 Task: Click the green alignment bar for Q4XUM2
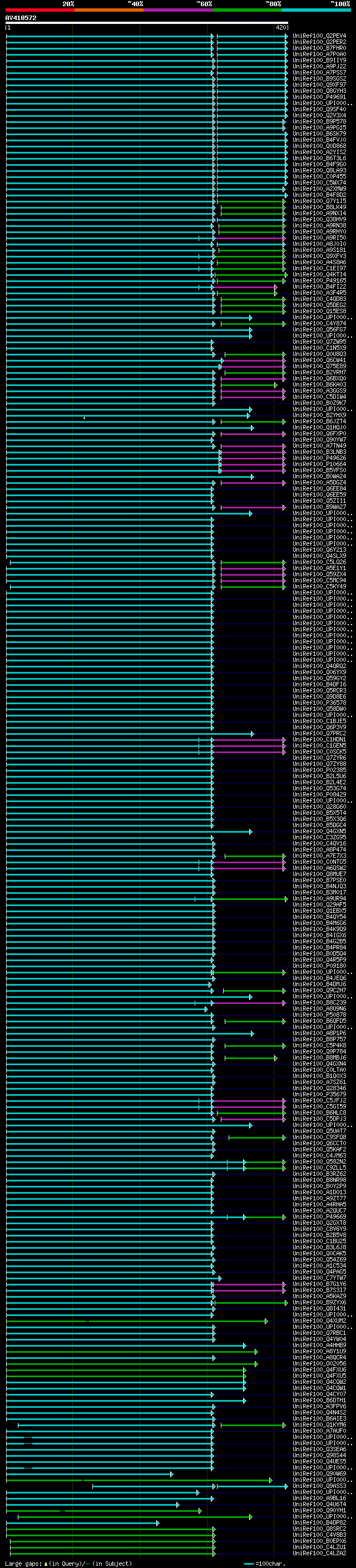pyautogui.click(x=137, y=1321)
